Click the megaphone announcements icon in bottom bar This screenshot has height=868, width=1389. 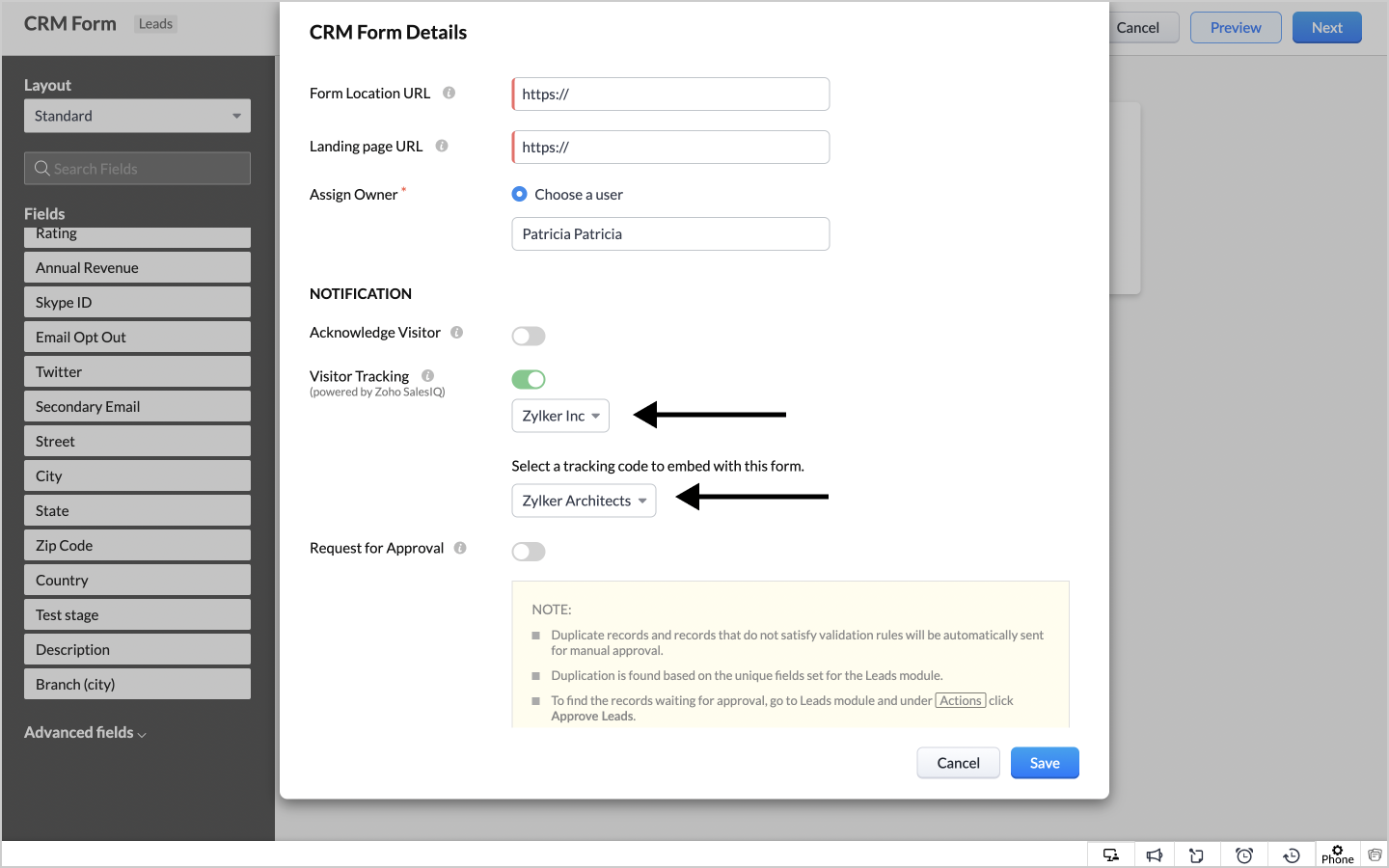tap(1154, 855)
